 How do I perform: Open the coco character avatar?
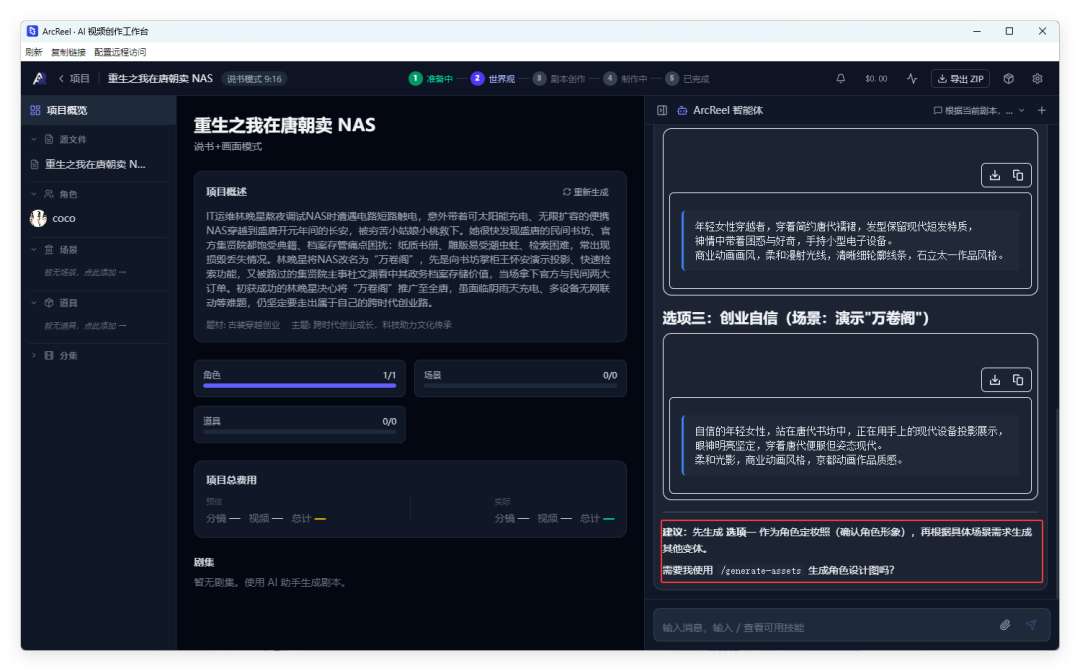click(x=38, y=218)
